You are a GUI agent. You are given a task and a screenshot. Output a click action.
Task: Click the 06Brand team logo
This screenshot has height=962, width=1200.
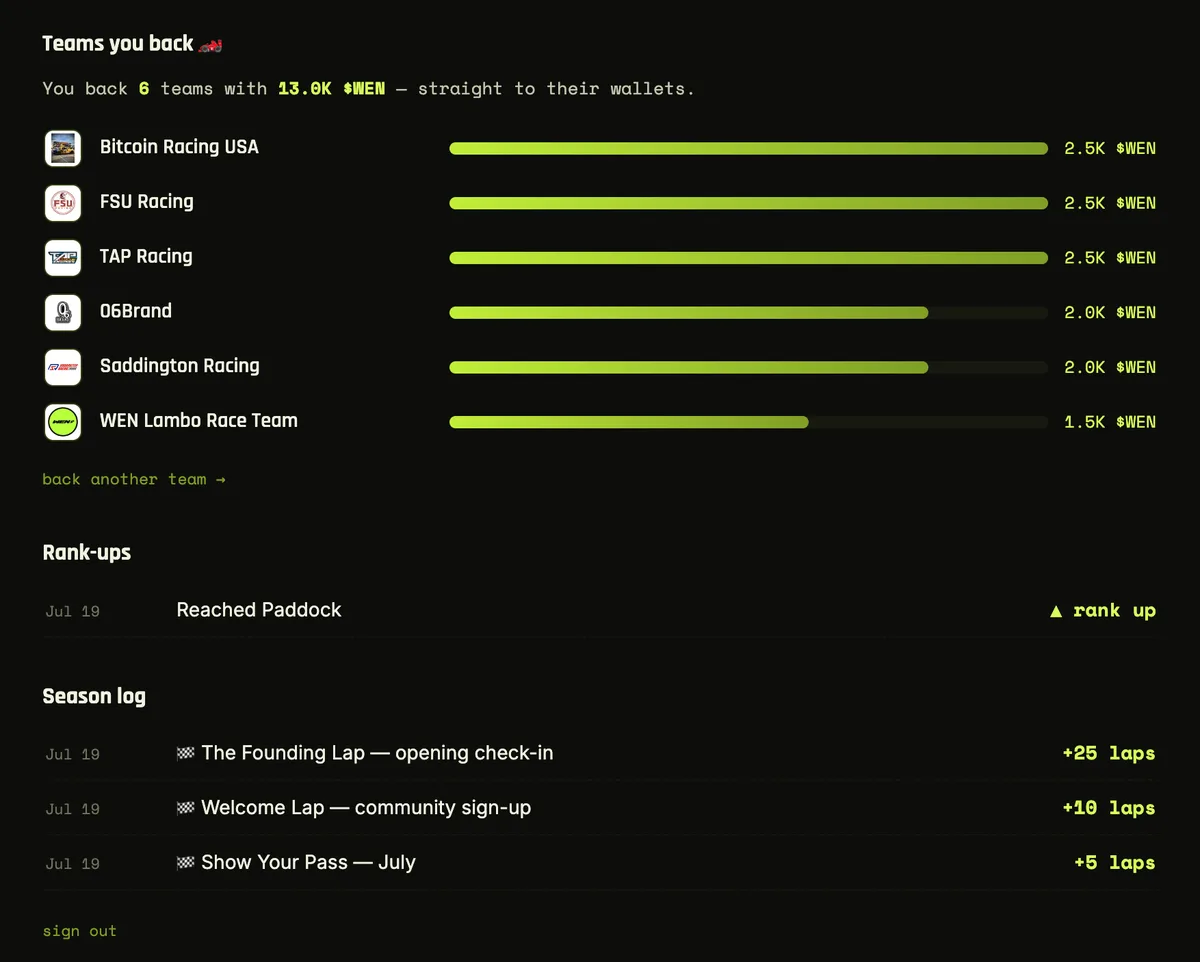coord(63,313)
